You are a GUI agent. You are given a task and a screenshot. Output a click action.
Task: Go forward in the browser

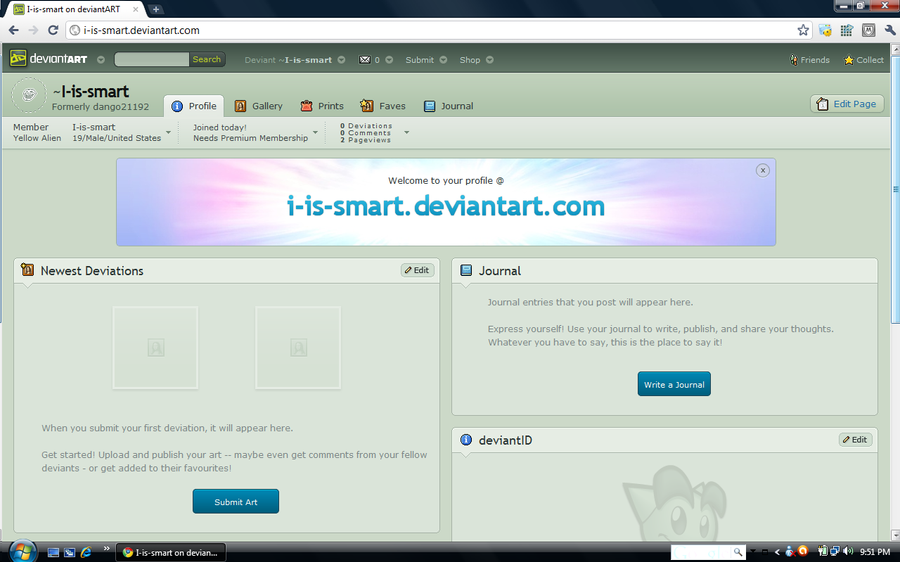coord(33,30)
